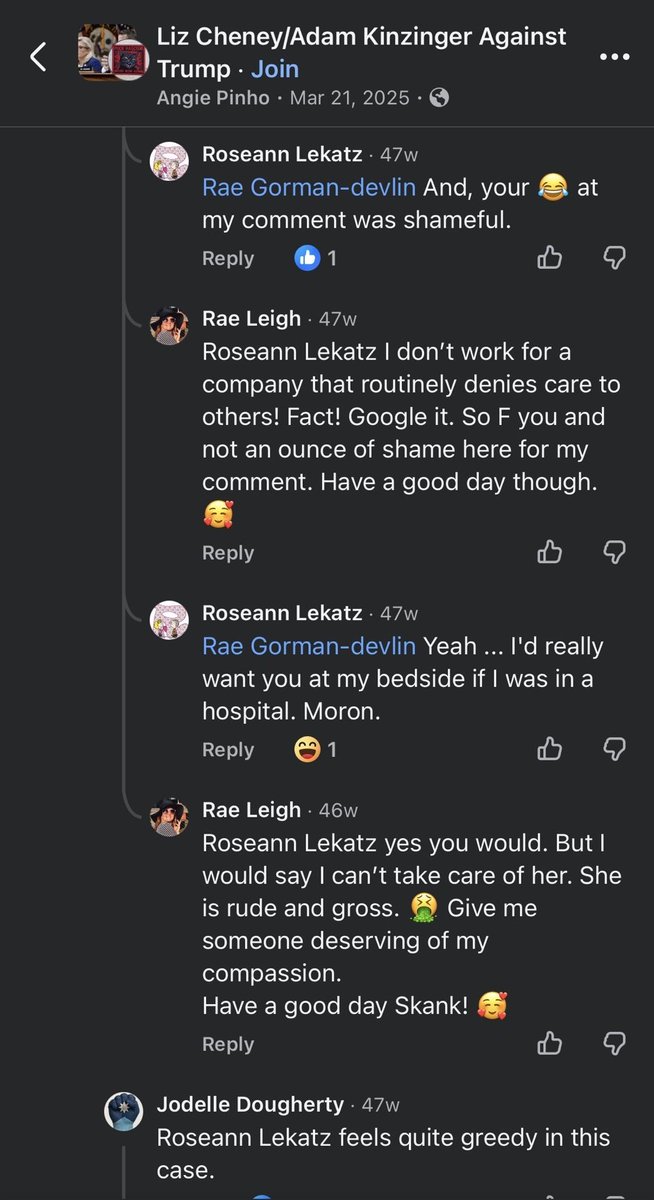Open the three-dot options menu
The height and width of the screenshot is (1200, 654).
pyautogui.click(x=615, y=57)
